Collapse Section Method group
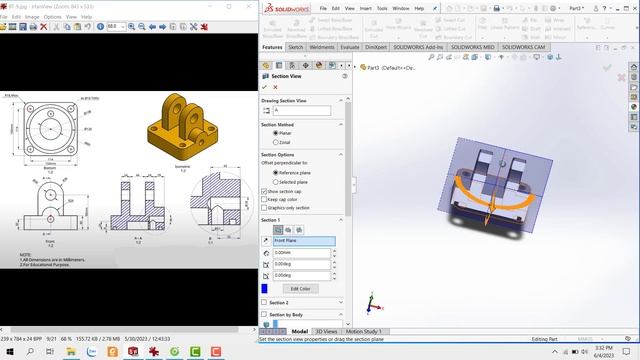This screenshot has height=360, width=640. click(341, 124)
